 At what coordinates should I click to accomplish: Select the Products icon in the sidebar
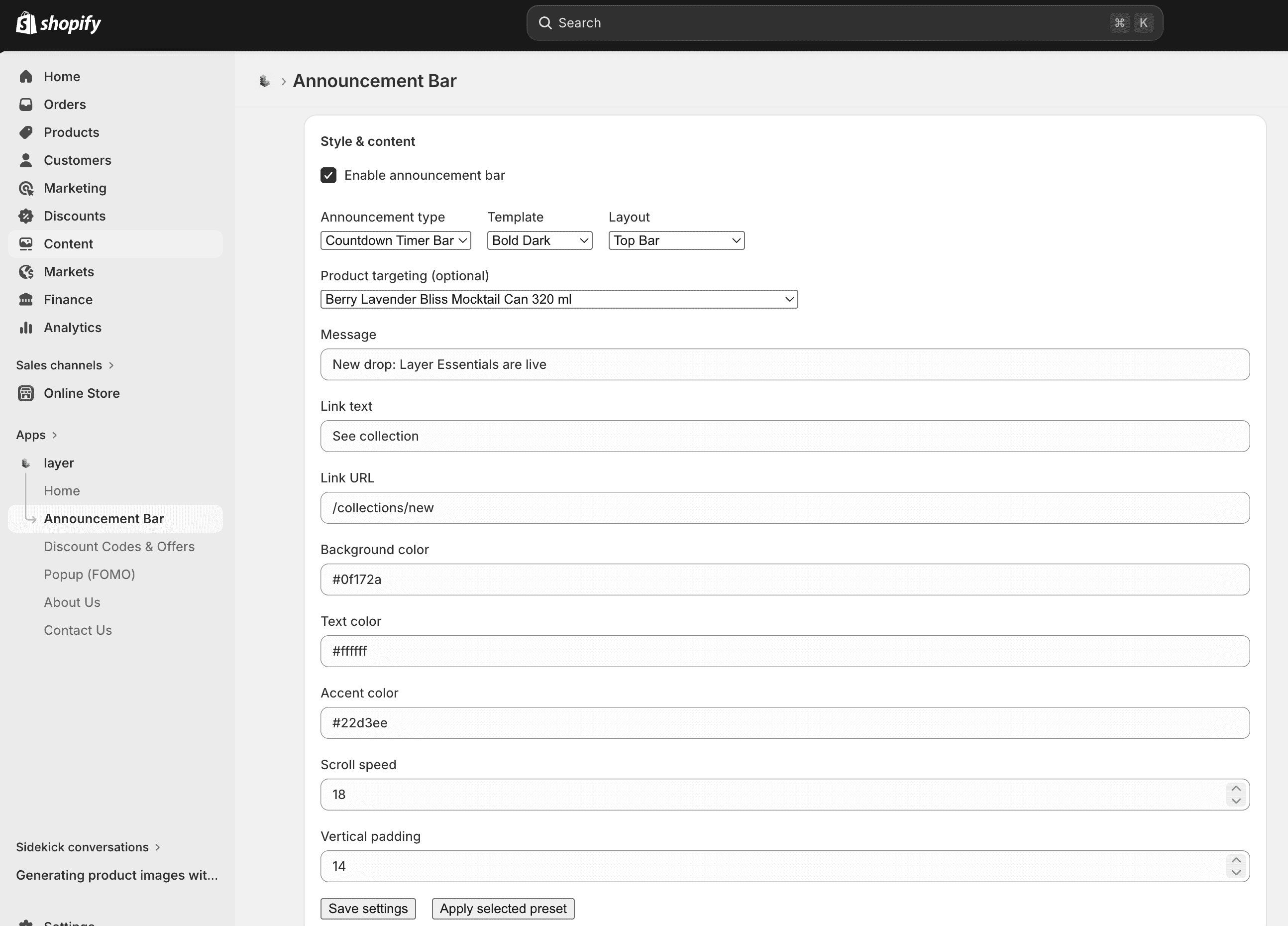point(26,132)
